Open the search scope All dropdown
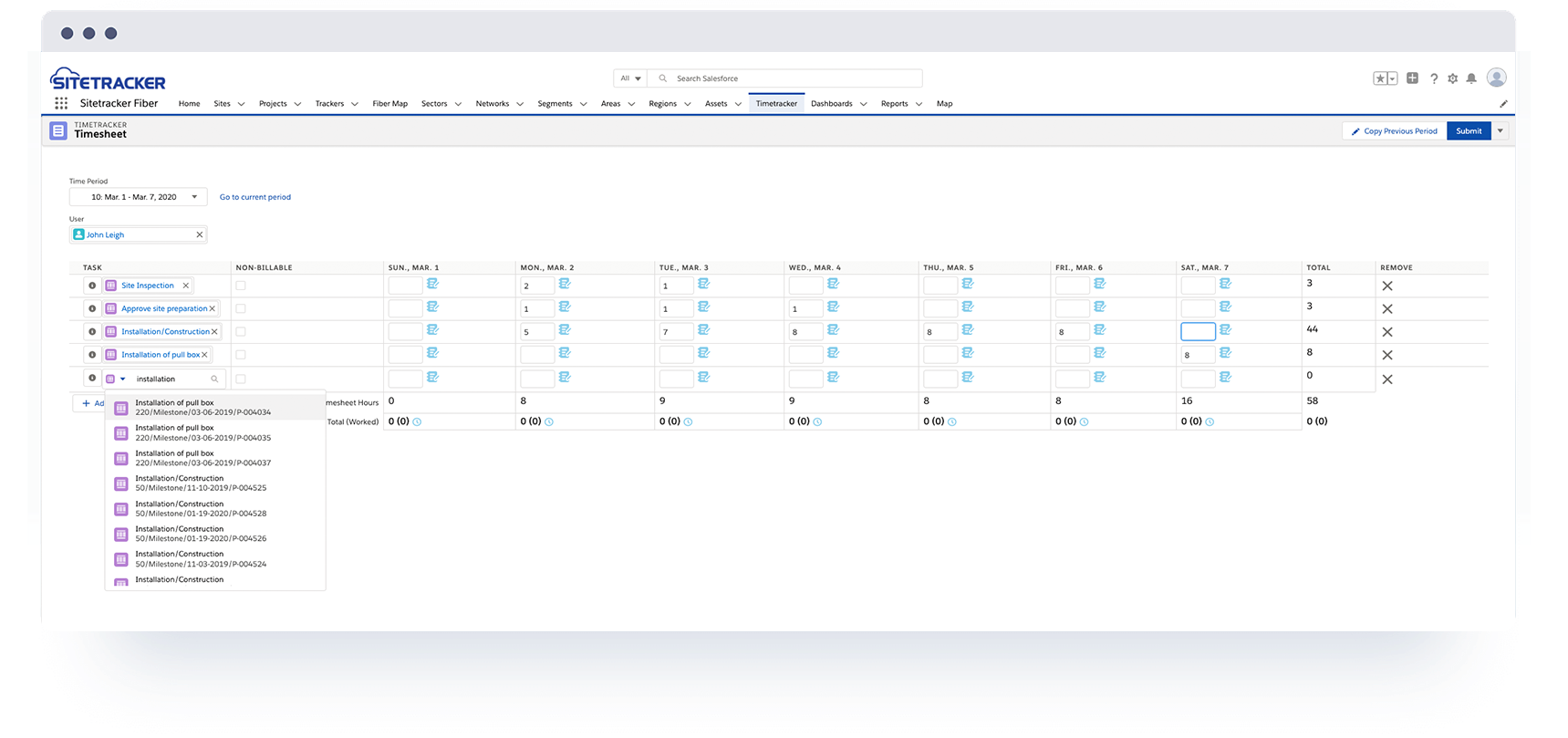This screenshot has height=738, width=1568. 630,78
